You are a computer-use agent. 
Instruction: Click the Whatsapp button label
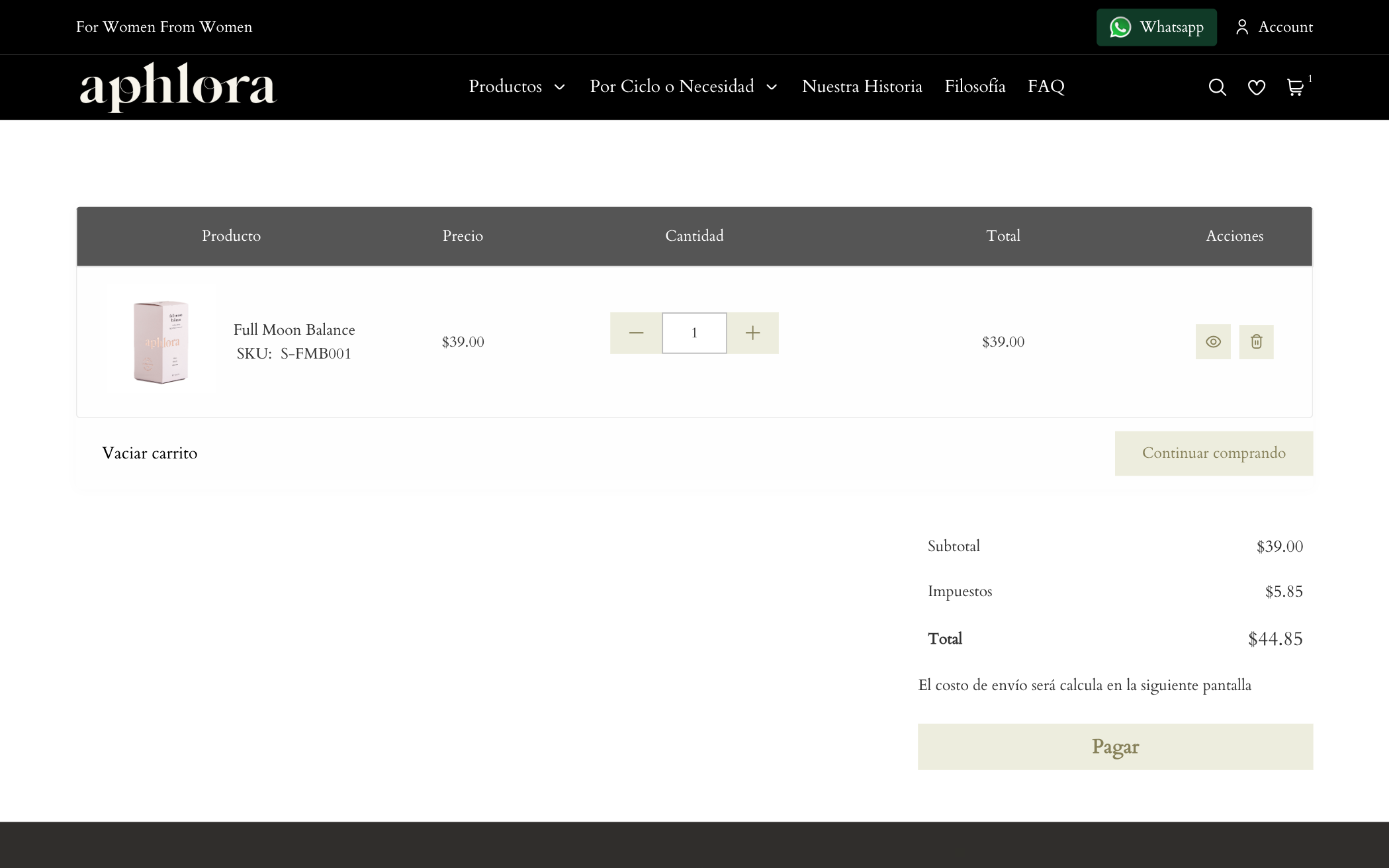pos(1171,27)
